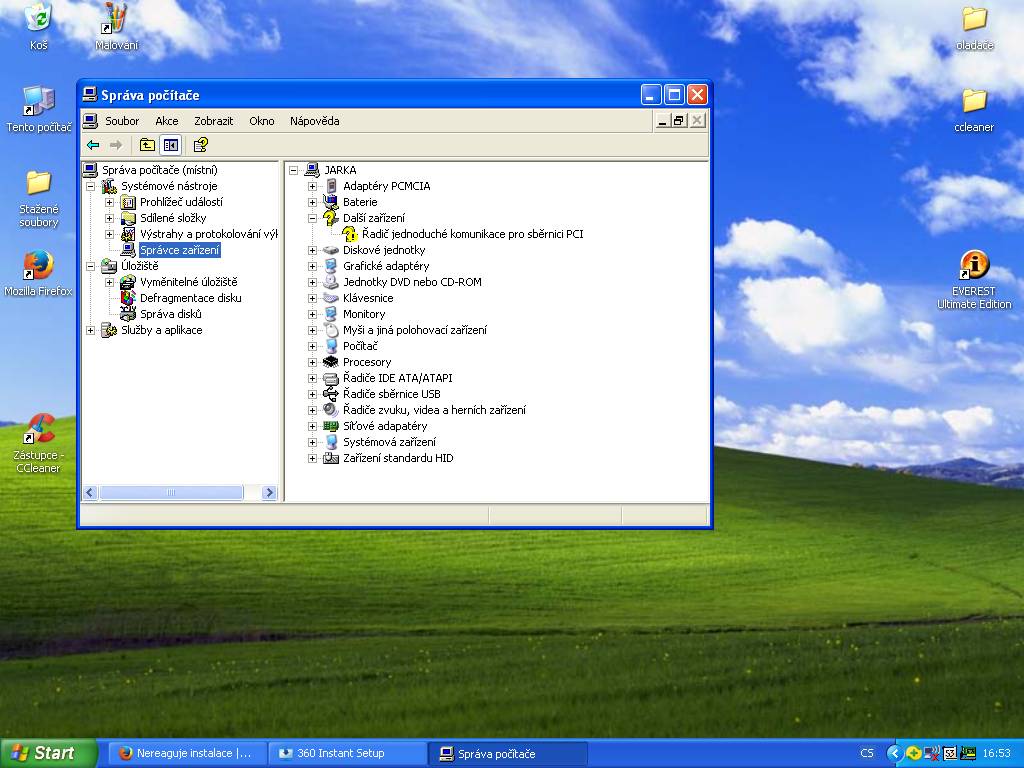The height and width of the screenshot is (768, 1024).
Task: Select the Malování desktop shortcut
Action: [x=116, y=27]
